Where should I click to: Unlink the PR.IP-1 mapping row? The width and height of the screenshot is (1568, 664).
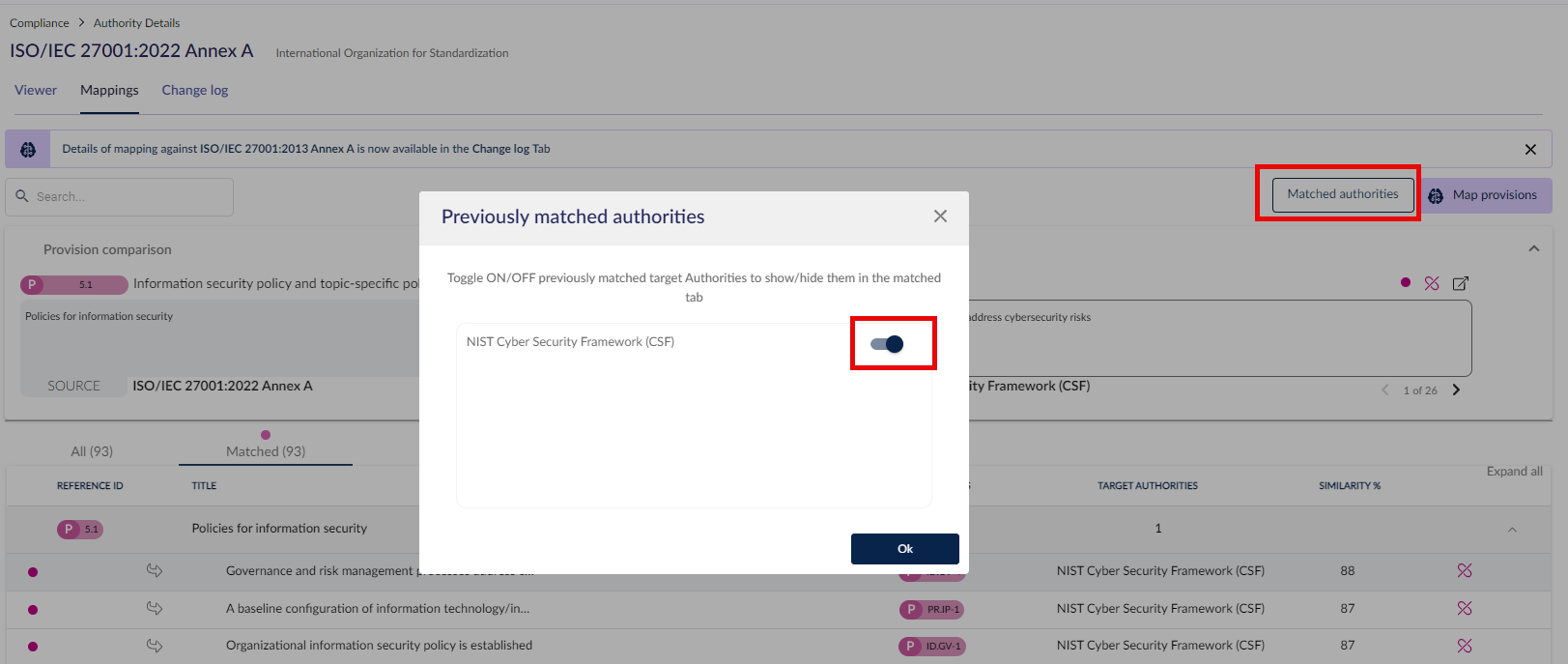(x=1465, y=609)
